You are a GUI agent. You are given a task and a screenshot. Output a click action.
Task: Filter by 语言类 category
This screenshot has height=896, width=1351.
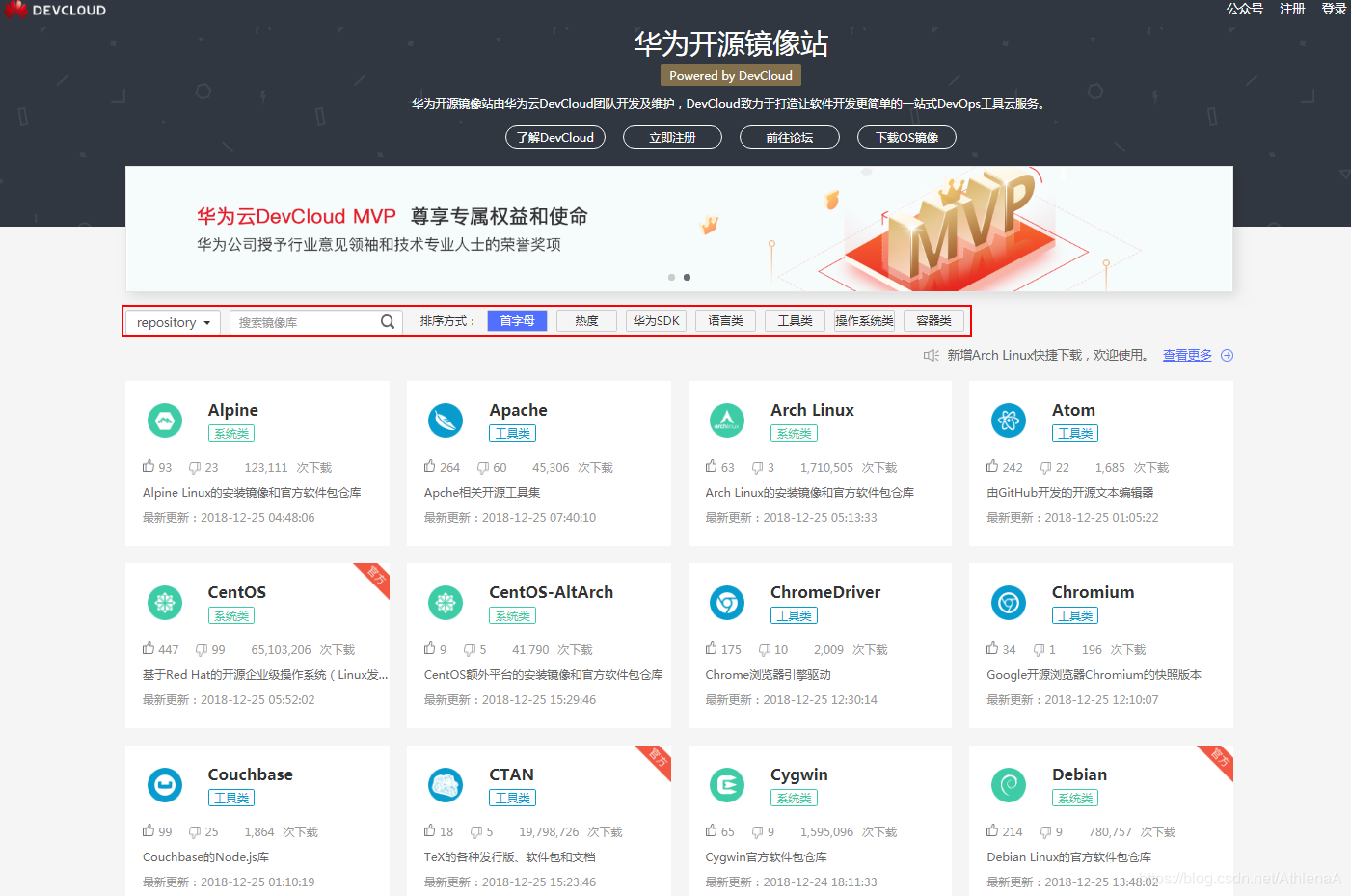tap(725, 320)
